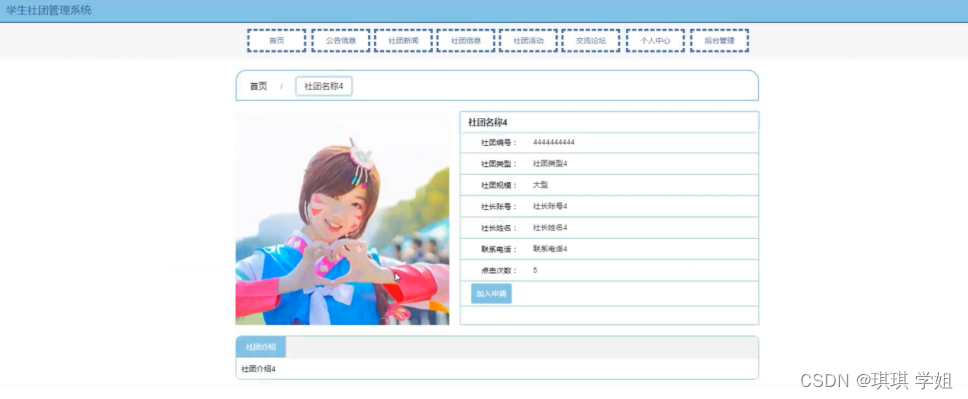Viewport: 968px width, 399px height.
Task: Click the 社团名称4 breadcrumb box
Action: tap(323, 86)
